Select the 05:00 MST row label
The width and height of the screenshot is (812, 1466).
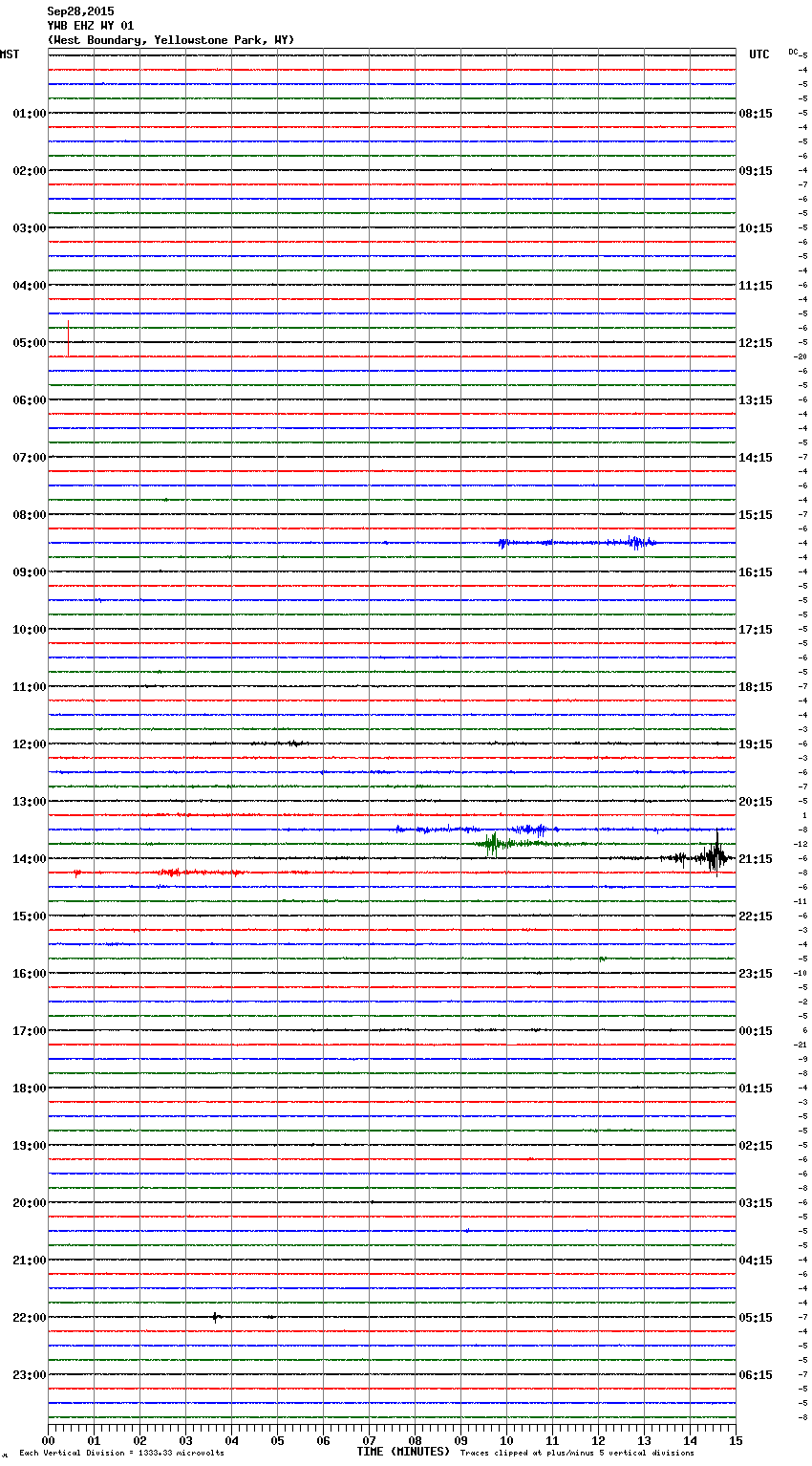tap(29, 343)
